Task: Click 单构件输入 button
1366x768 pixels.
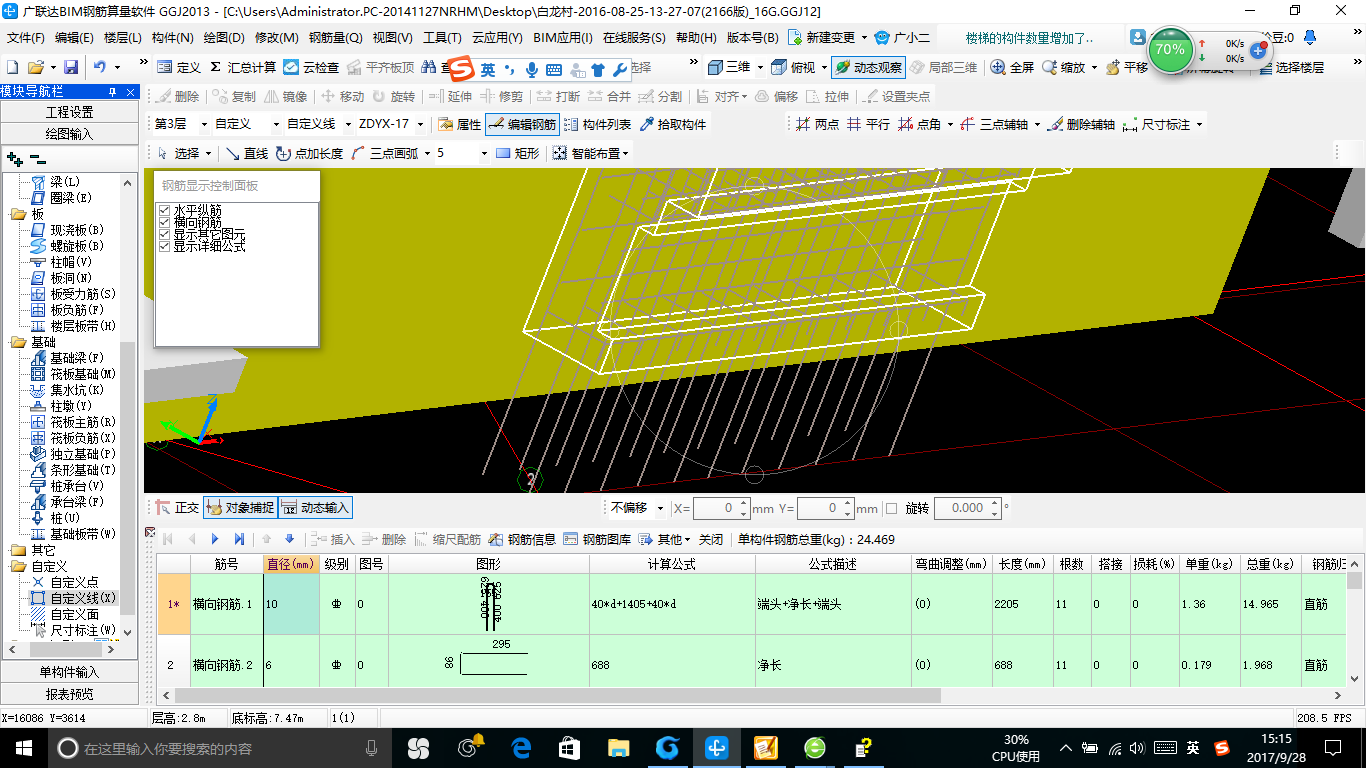Action: tap(70, 672)
